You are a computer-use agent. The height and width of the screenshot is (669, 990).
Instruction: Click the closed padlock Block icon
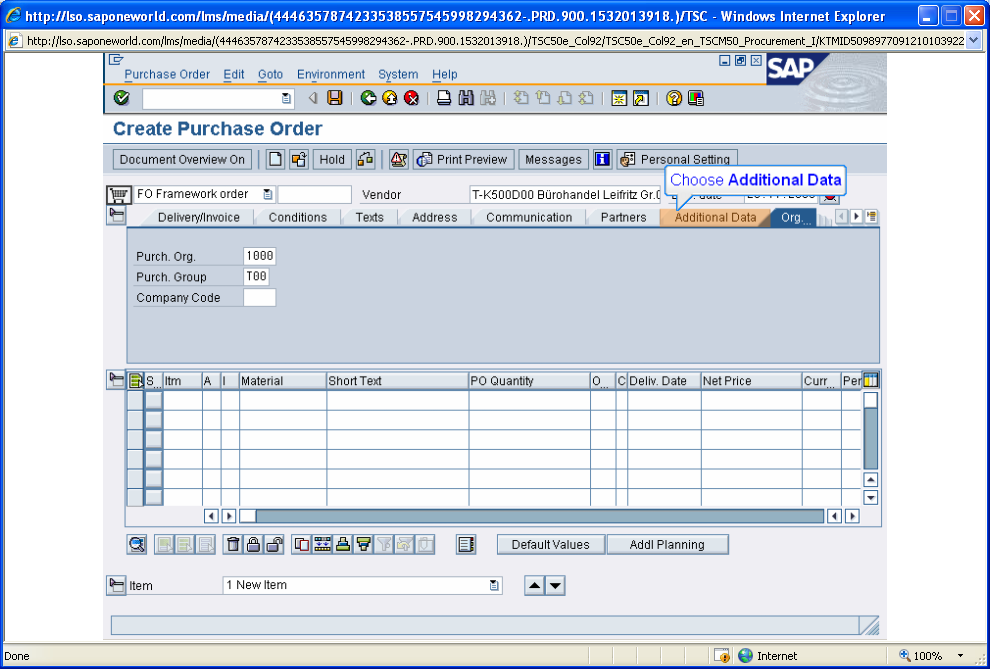click(x=253, y=544)
